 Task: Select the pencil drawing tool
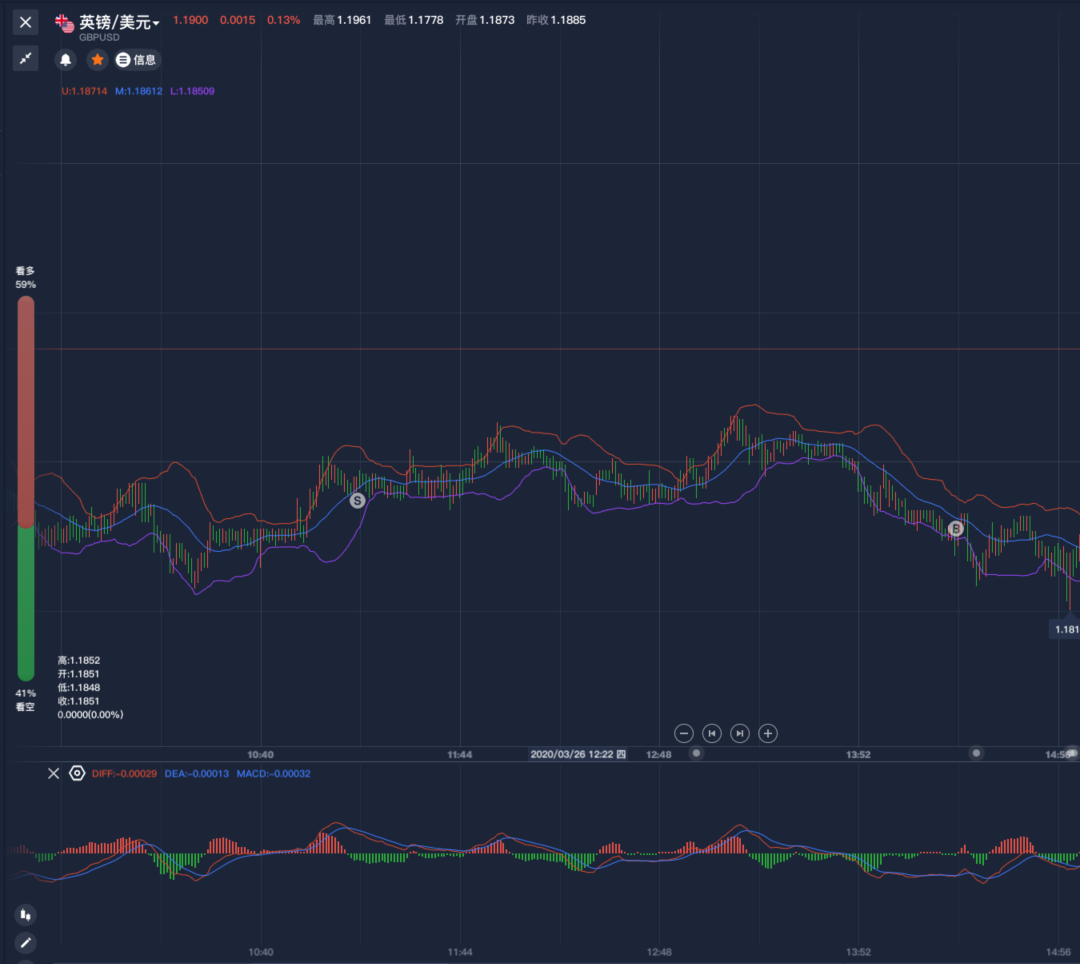[x=26, y=942]
